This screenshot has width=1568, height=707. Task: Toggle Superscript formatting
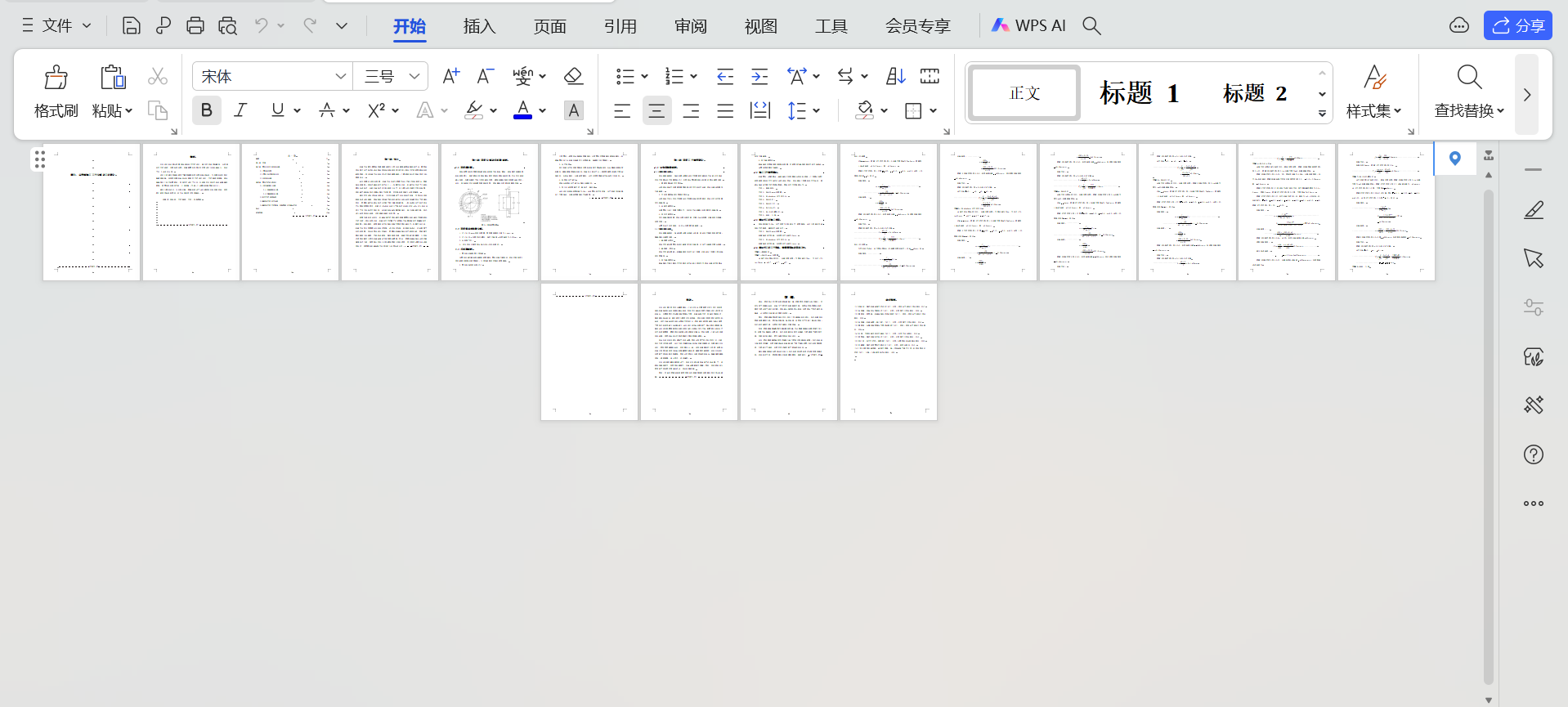376,110
